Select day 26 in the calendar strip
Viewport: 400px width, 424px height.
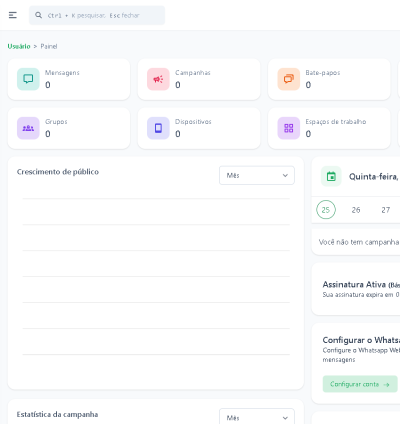click(356, 210)
